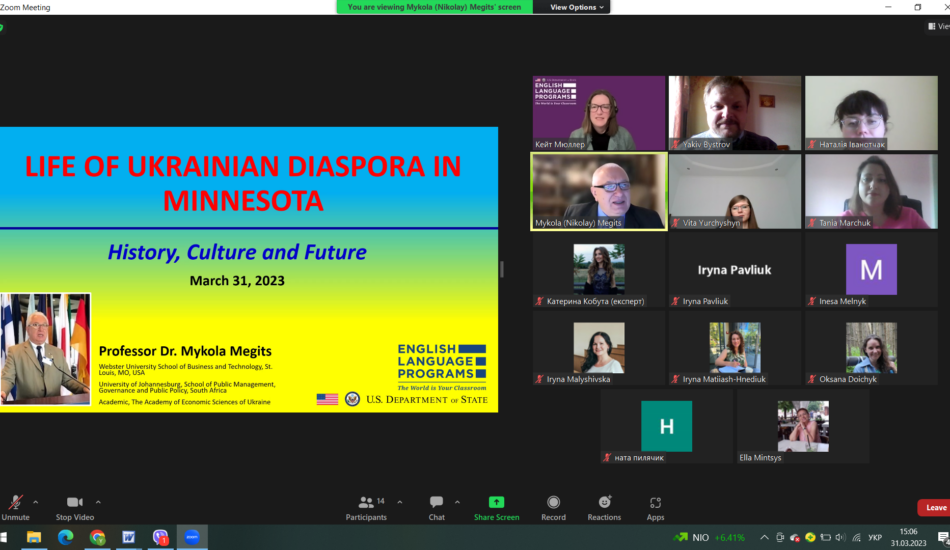Open Viber from the taskbar

coord(160,537)
